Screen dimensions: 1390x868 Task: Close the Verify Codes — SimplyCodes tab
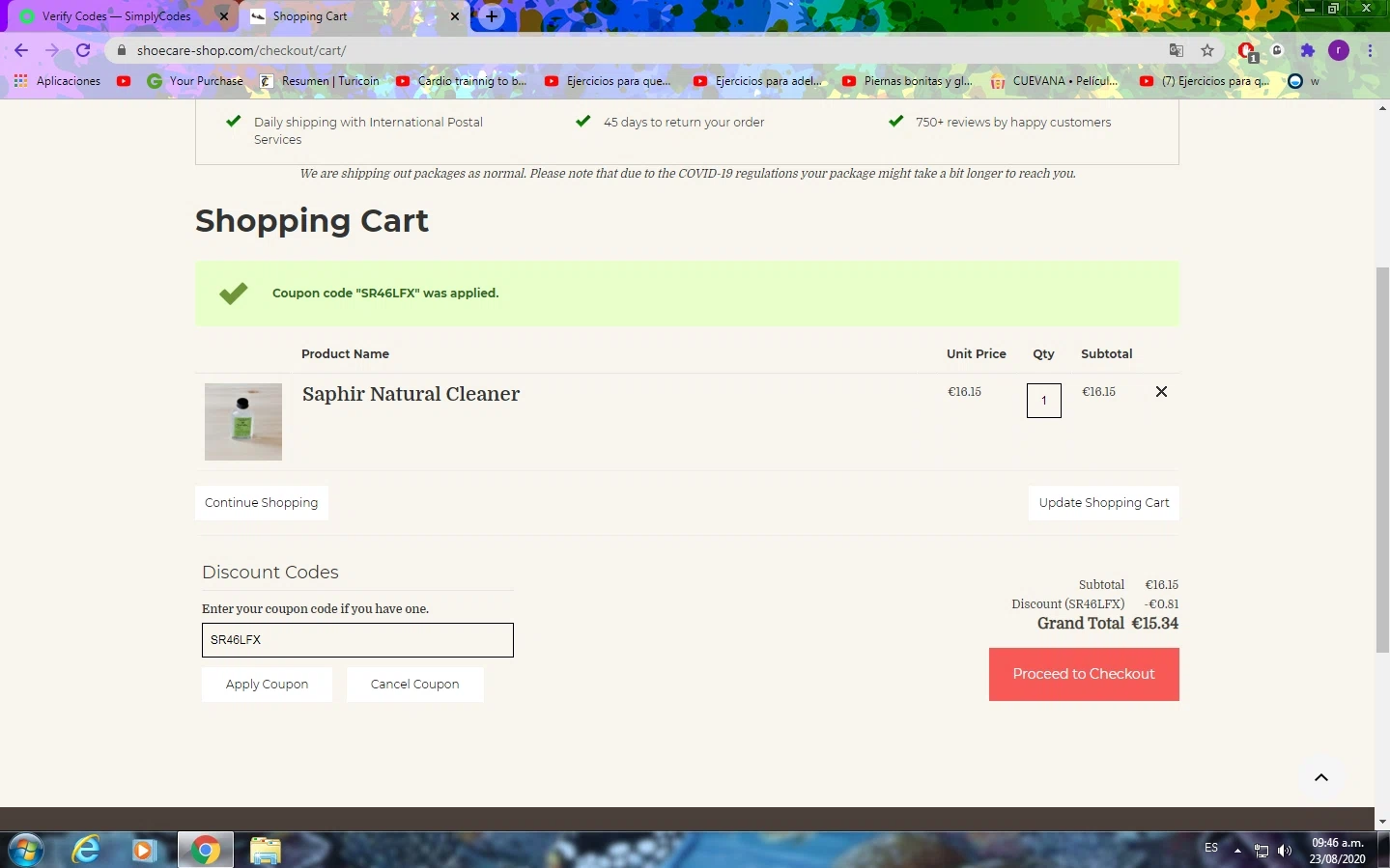pos(224,16)
